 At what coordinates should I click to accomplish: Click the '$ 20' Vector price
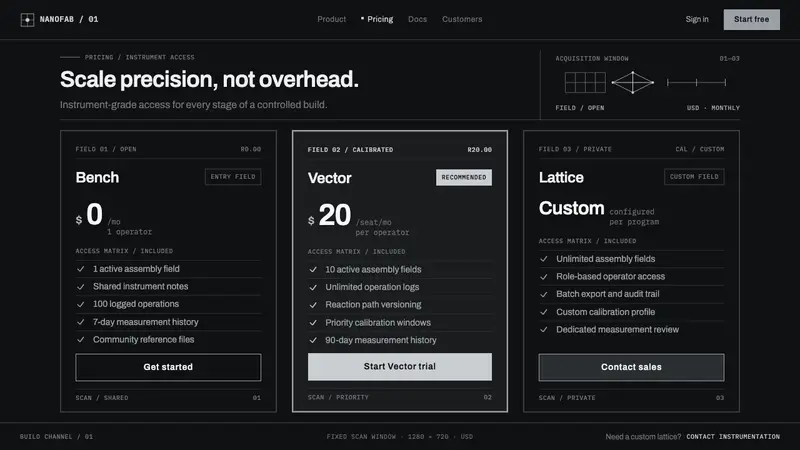coord(330,215)
